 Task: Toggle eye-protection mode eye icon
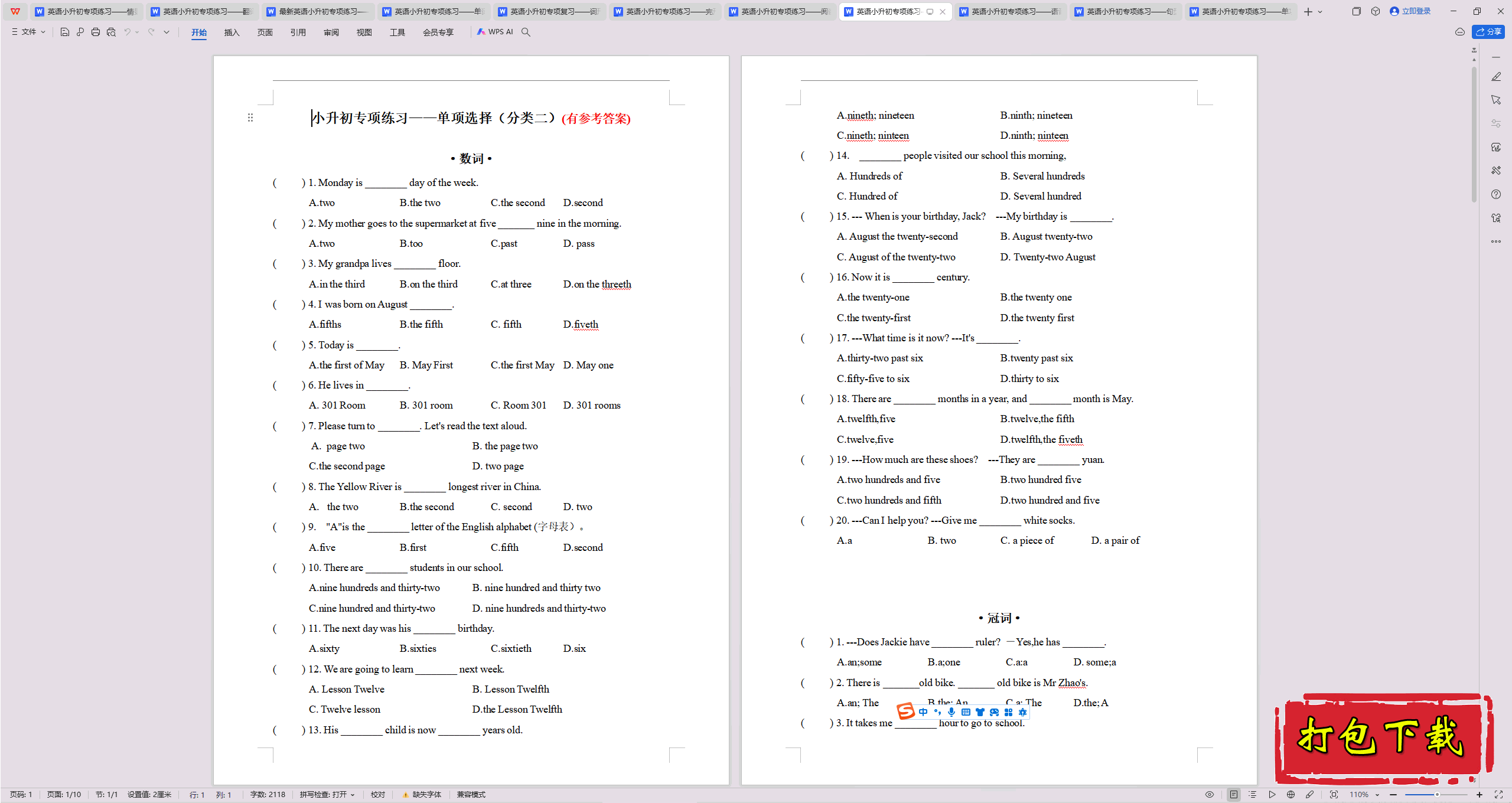point(1210,795)
